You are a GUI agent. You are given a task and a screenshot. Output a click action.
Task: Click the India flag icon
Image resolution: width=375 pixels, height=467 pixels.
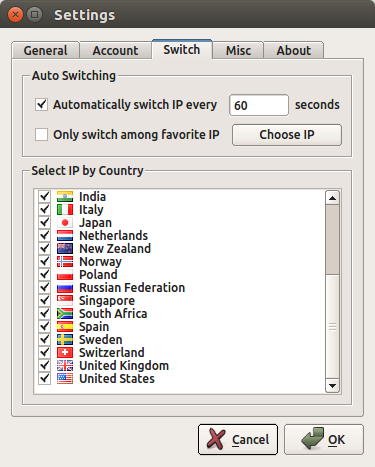(65, 197)
